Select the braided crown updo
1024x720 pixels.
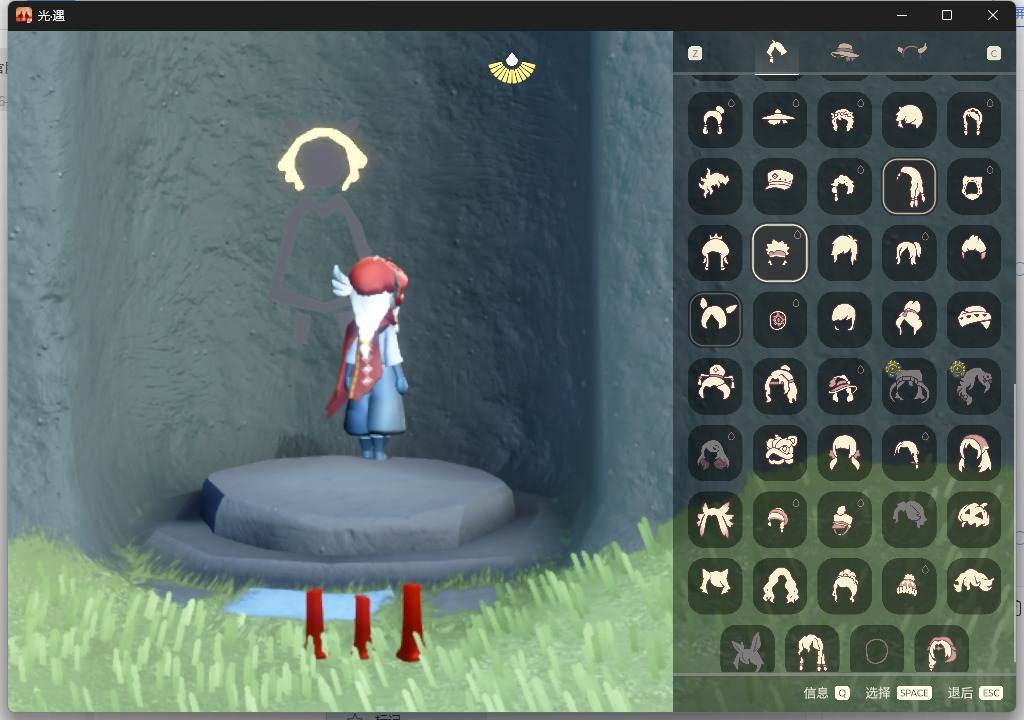pos(844,586)
